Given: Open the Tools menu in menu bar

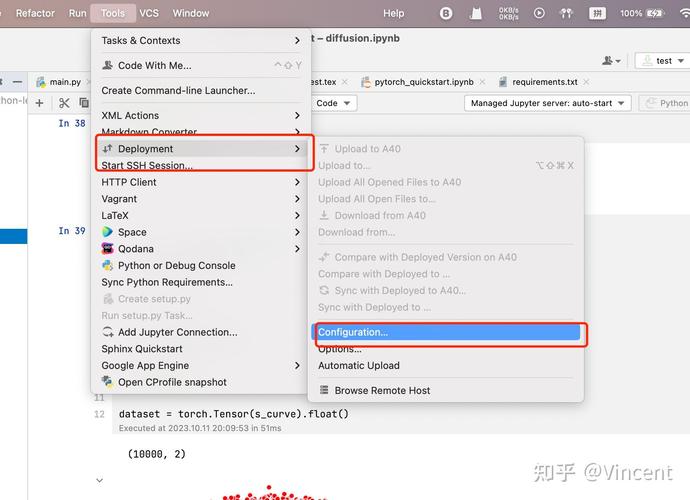Looking at the screenshot, I should 113,13.
